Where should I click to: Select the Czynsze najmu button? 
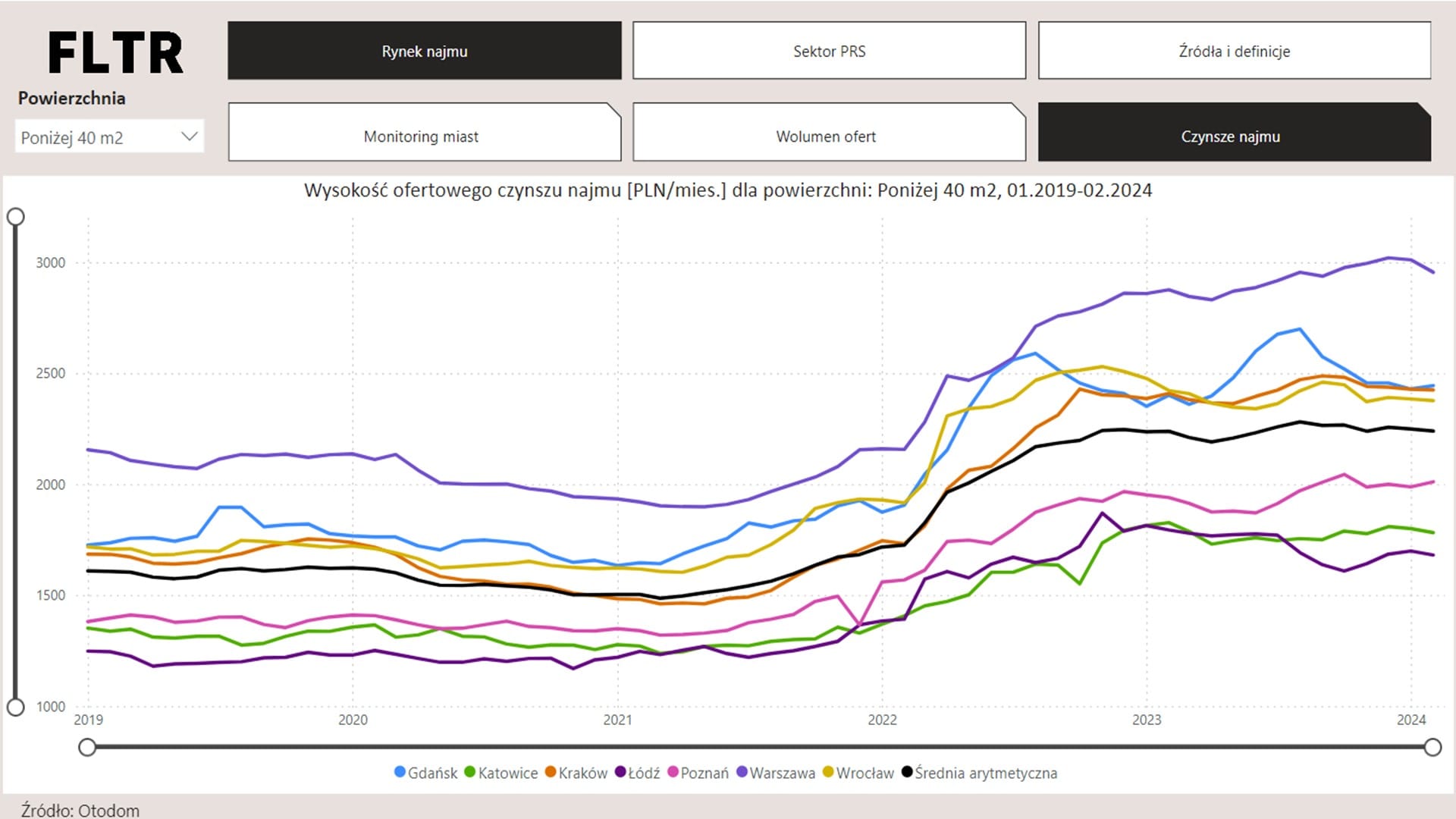coord(1230,136)
